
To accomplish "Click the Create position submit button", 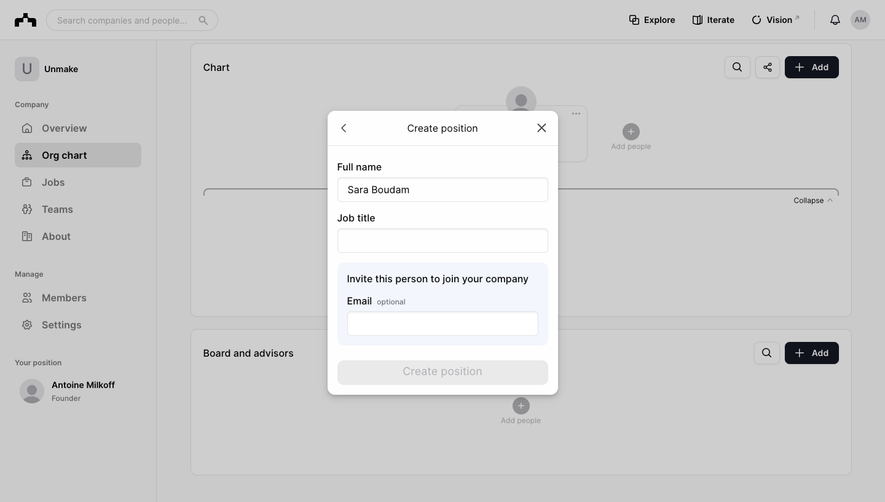I will 442,372.
